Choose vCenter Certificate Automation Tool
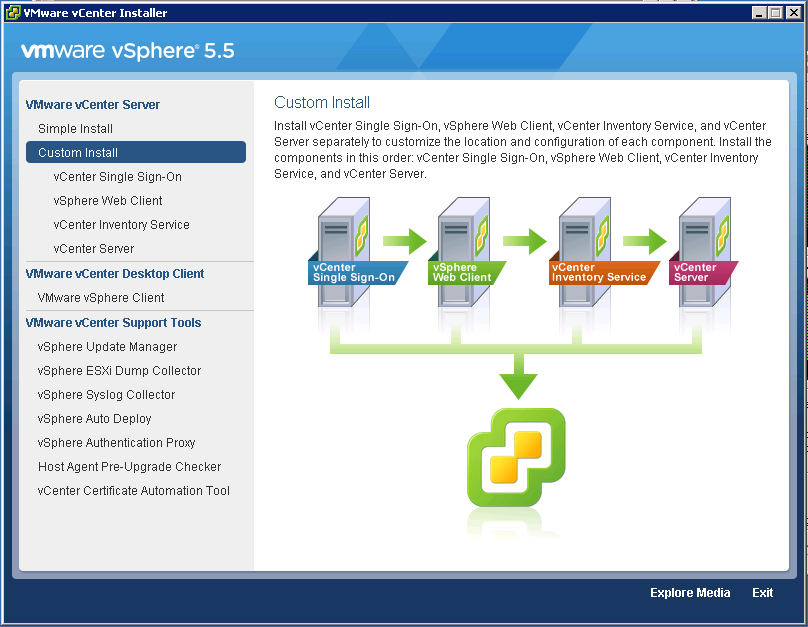 coord(133,491)
